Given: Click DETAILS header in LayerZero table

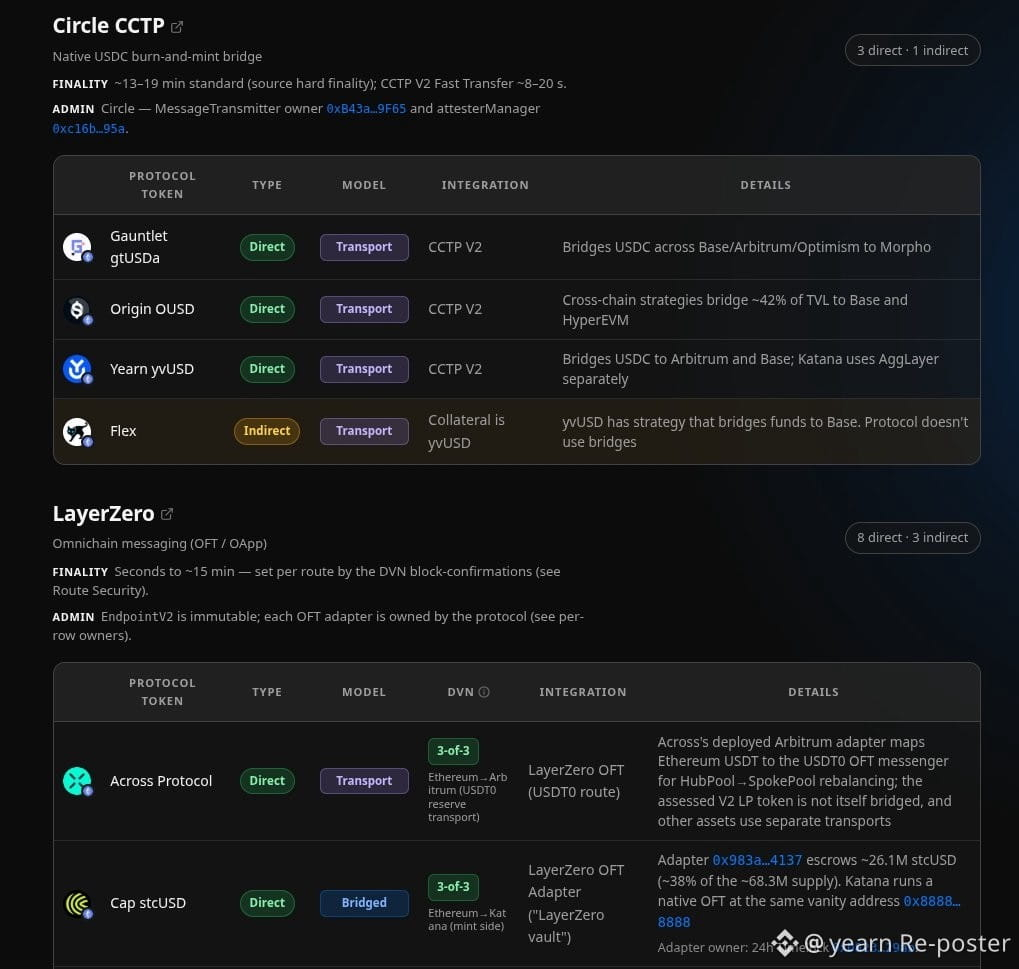Looking at the screenshot, I should coord(813,692).
